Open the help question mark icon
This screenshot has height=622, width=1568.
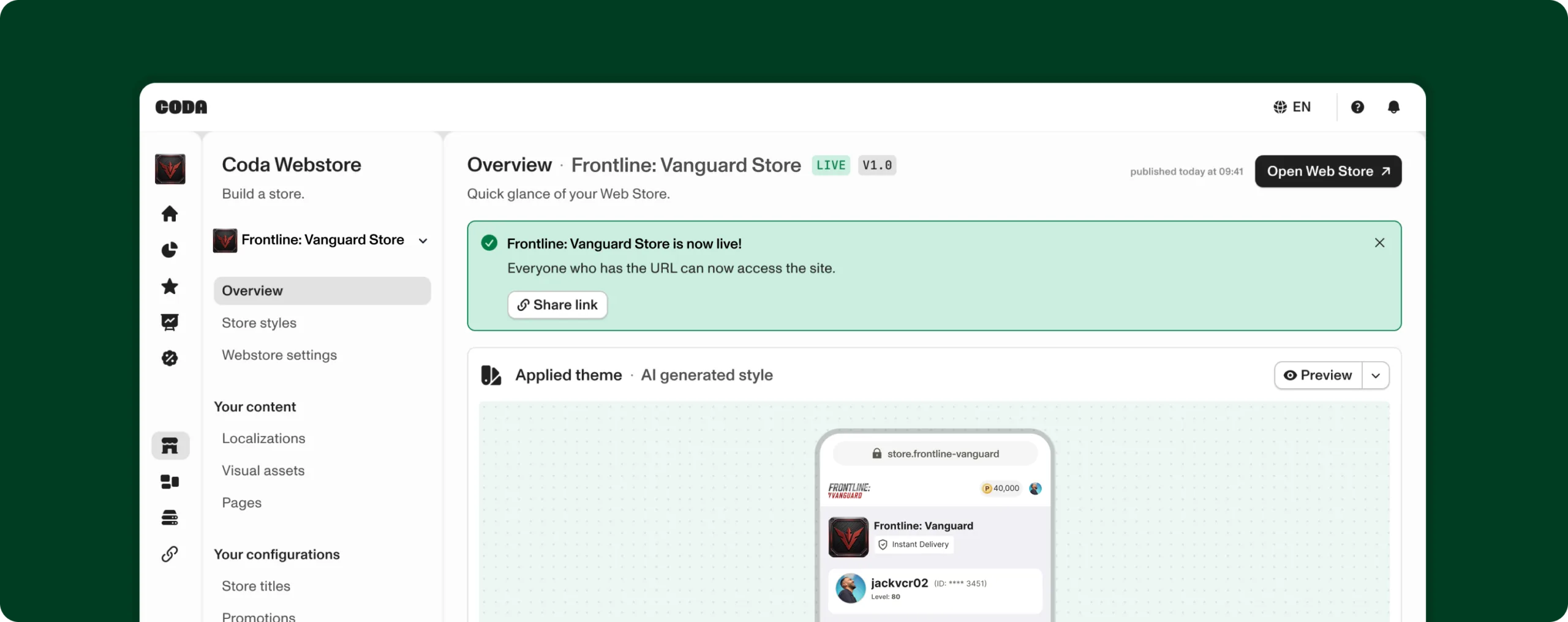pos(1357,107)
